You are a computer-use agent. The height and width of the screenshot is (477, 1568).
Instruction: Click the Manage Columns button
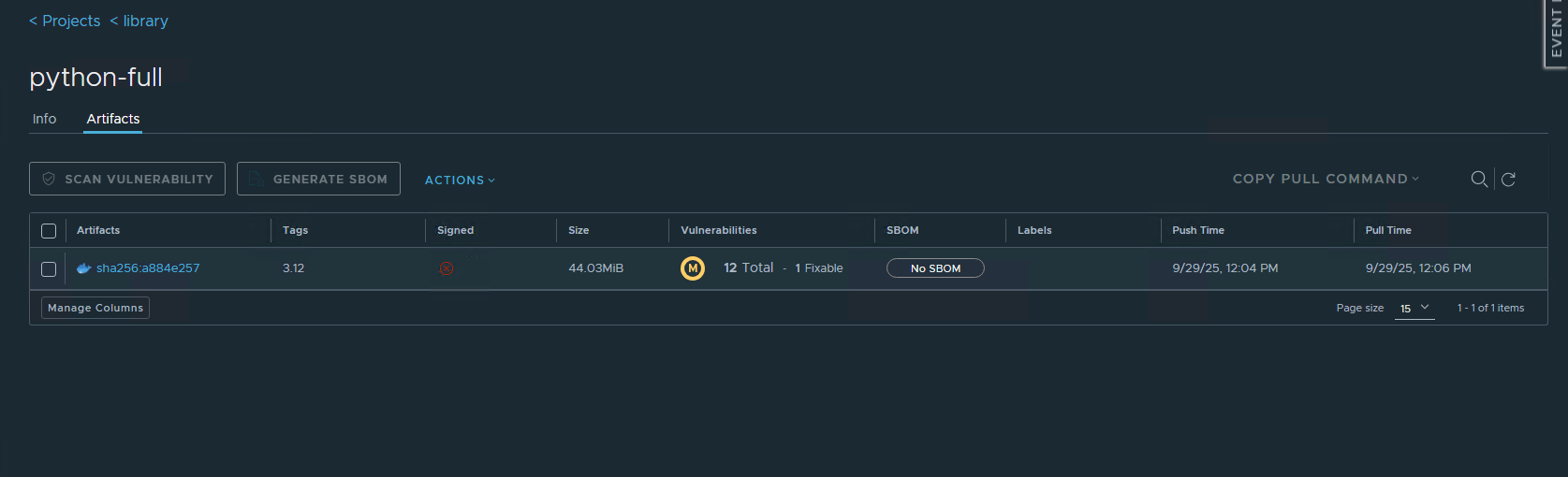coord(95,308)
